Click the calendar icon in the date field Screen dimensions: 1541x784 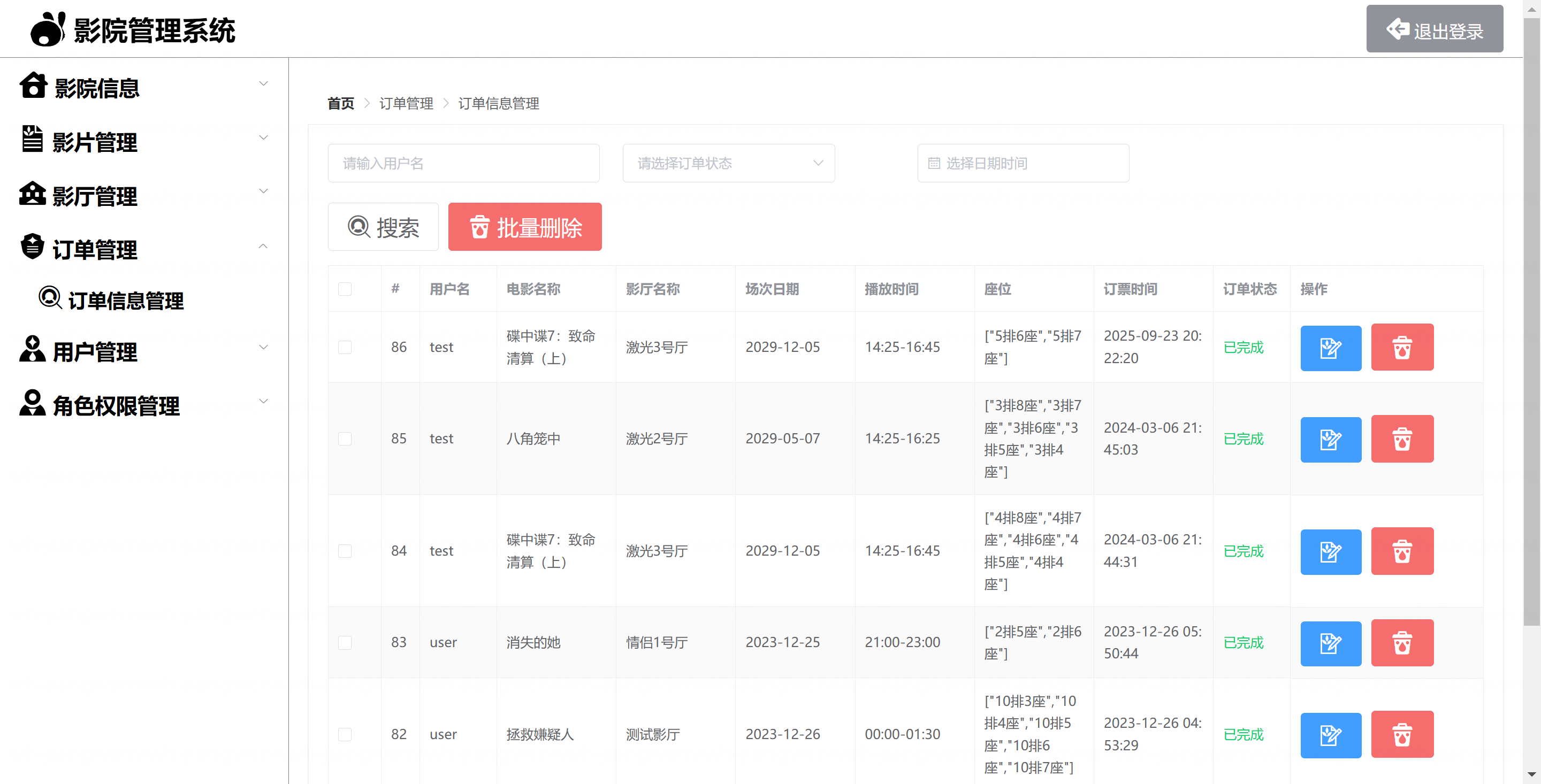934,163
